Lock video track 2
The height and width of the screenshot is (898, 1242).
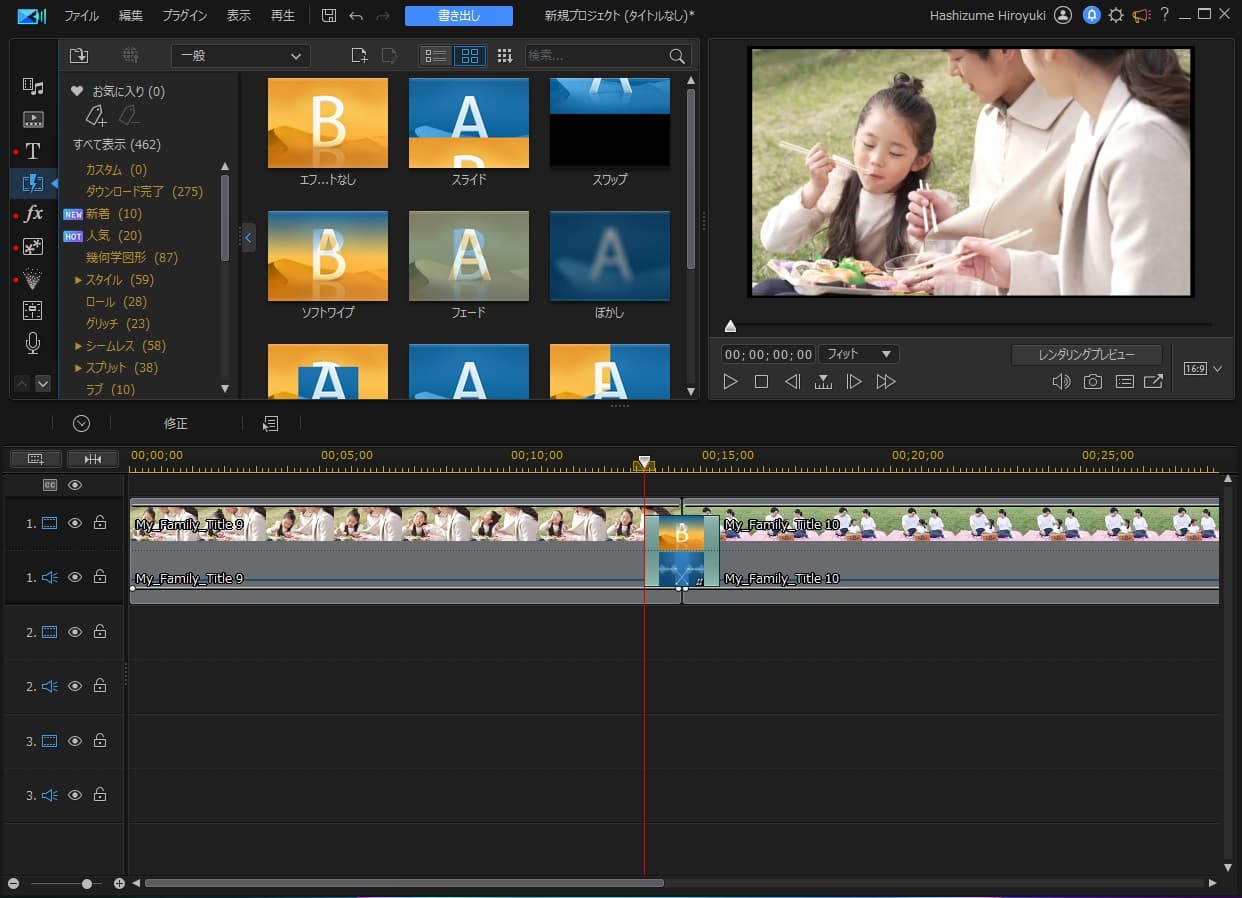[100, 632]
